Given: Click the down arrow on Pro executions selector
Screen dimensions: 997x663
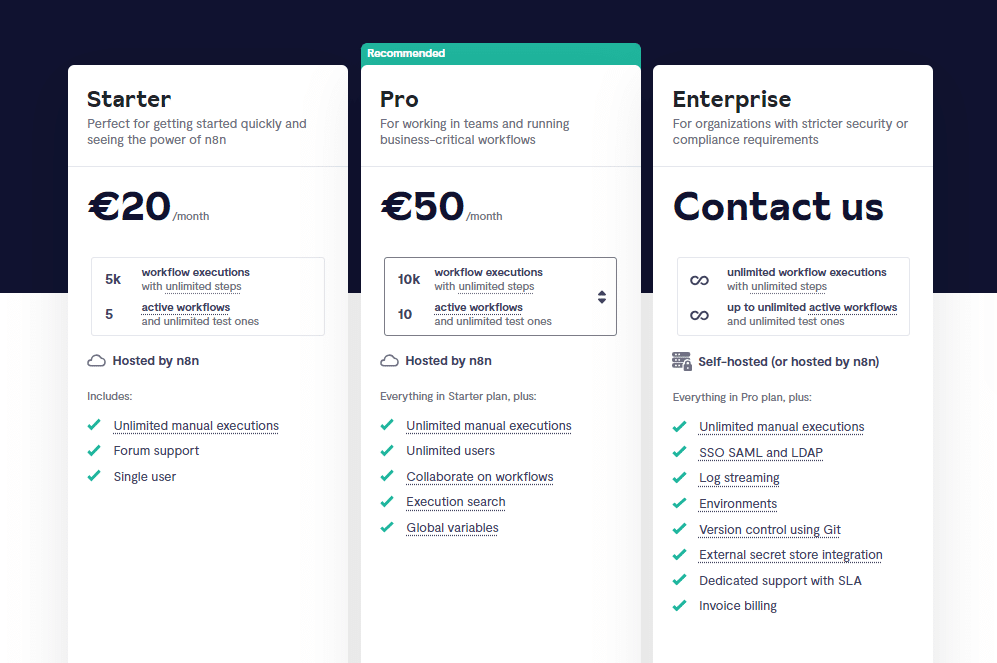Looking at the screenshot, I should point(602,301).
